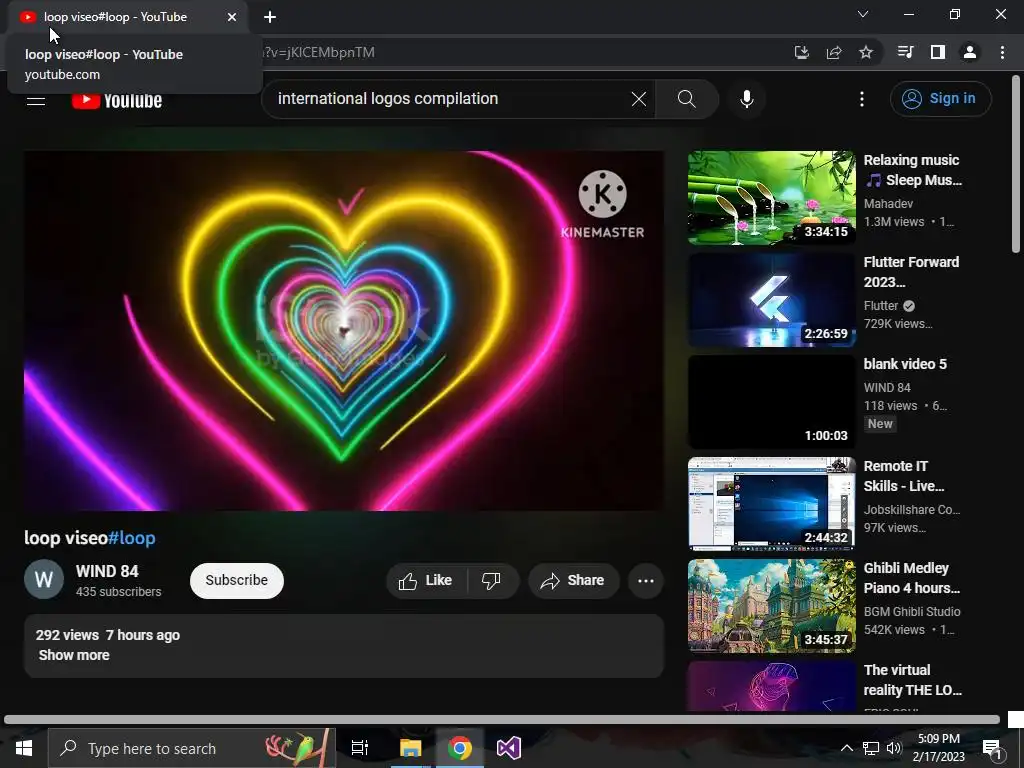Open Flutter Forward 2023 title
This screenshot has width=1024, height=768.
(911, 272)
